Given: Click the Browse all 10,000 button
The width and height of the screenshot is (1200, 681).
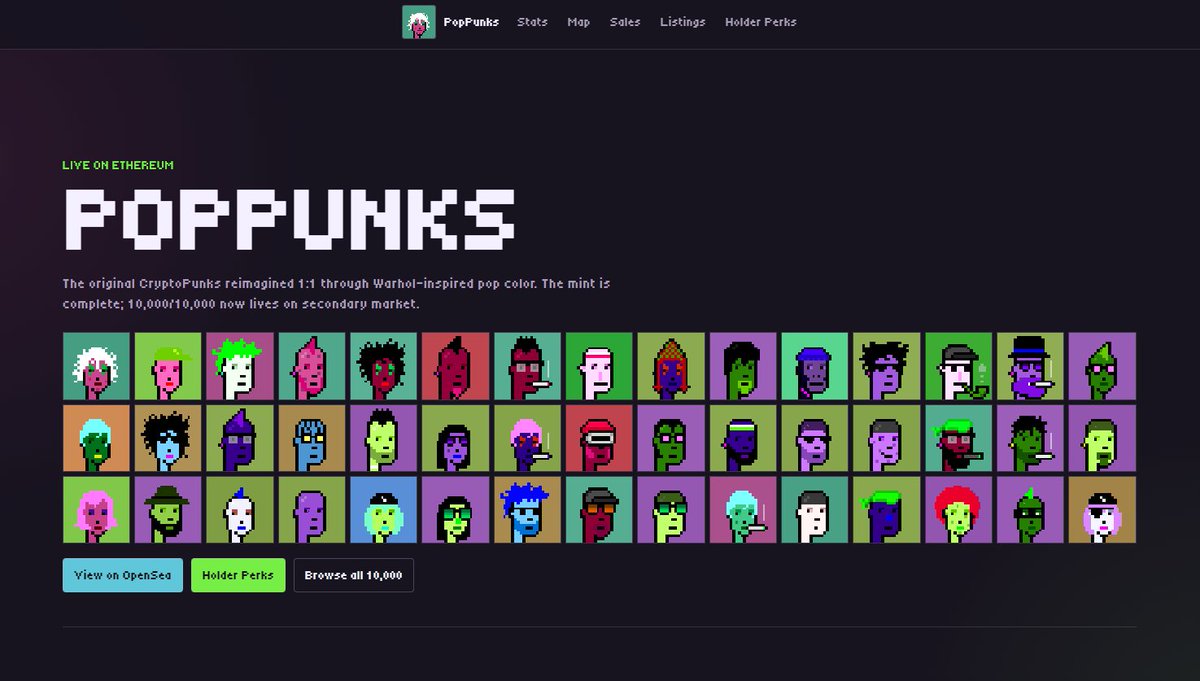Looking at the screenshot, I should 353,575.
